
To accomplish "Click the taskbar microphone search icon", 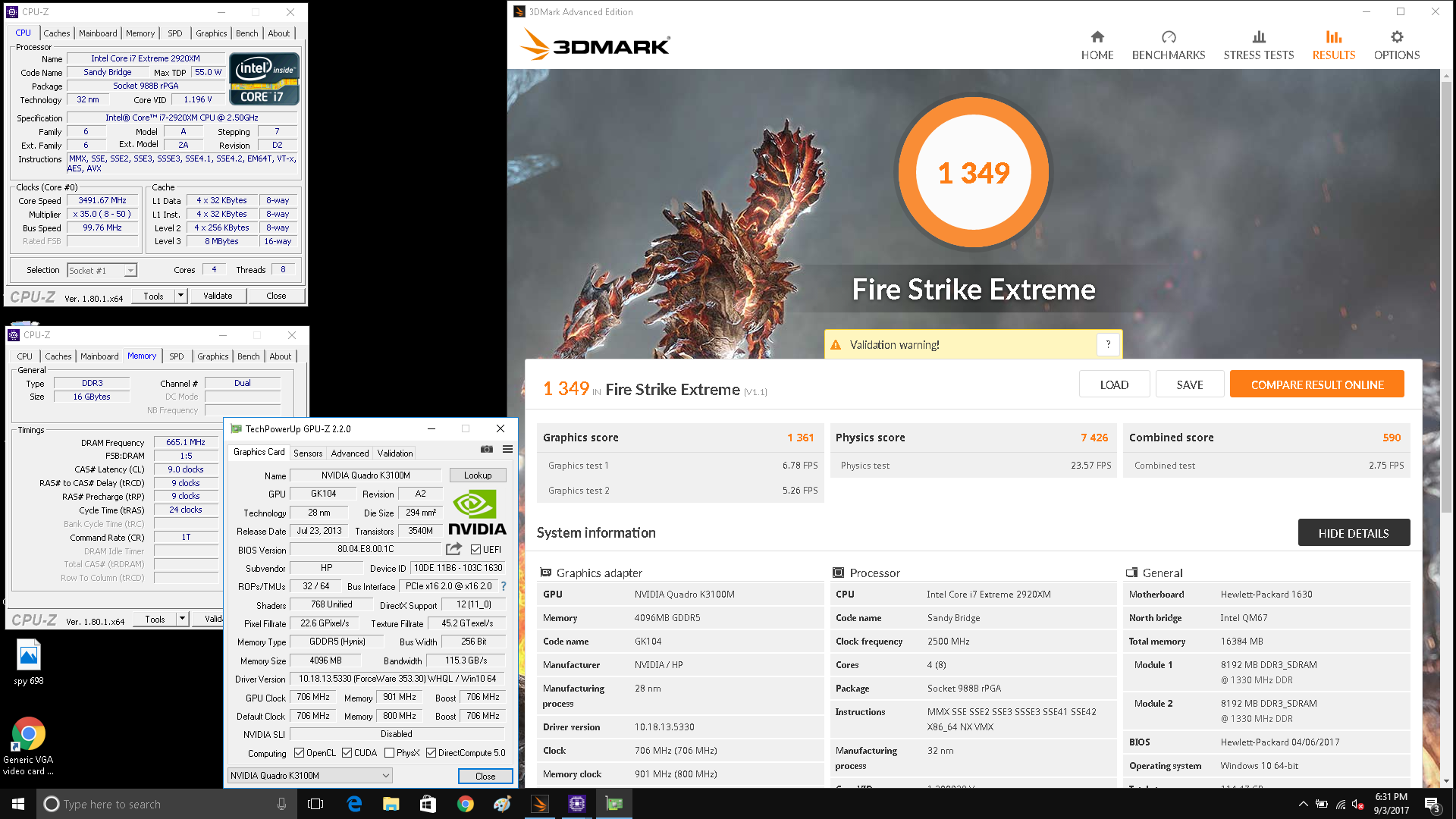I will click(281, 804).
